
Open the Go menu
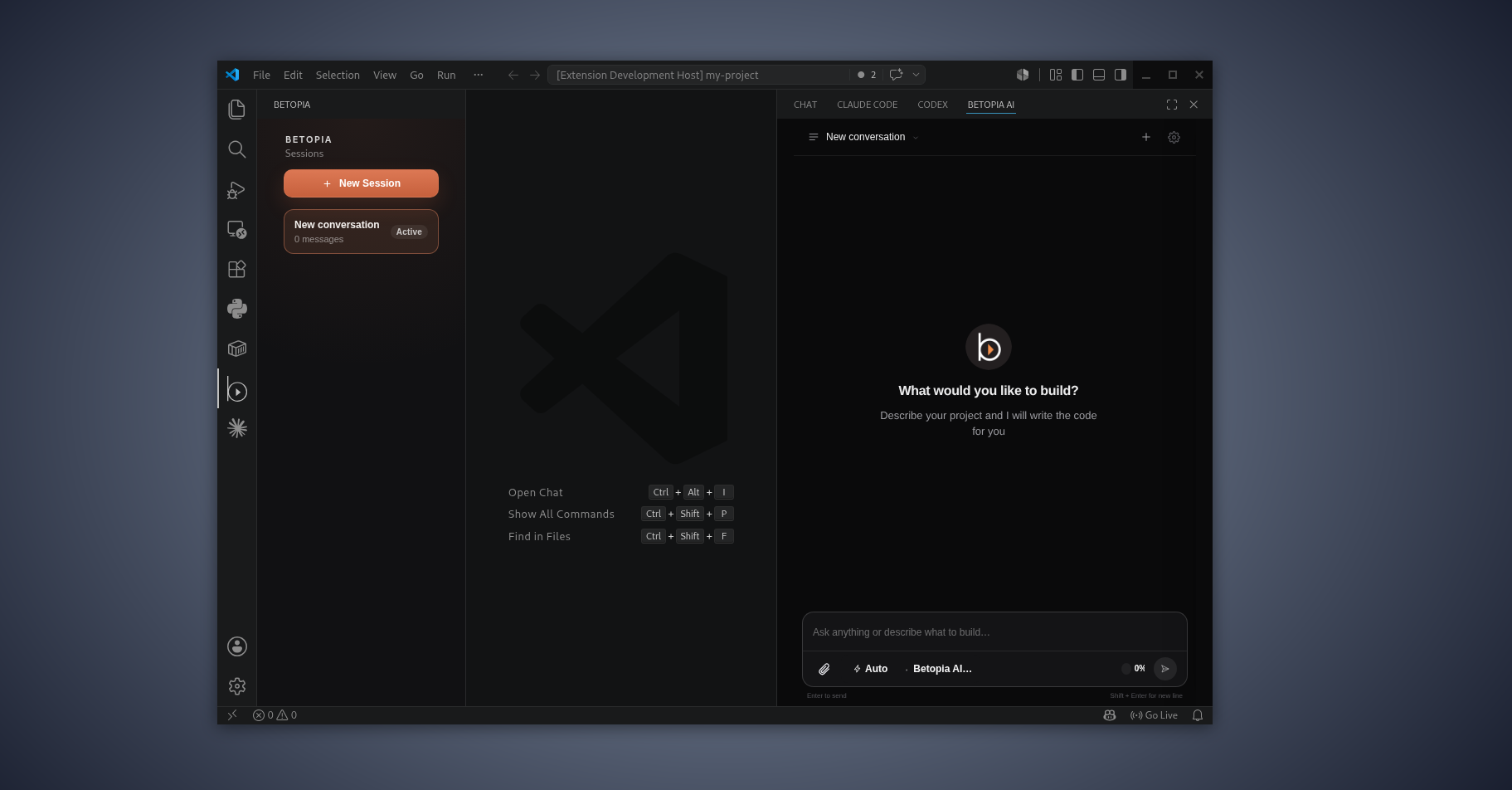coord(416,75)
